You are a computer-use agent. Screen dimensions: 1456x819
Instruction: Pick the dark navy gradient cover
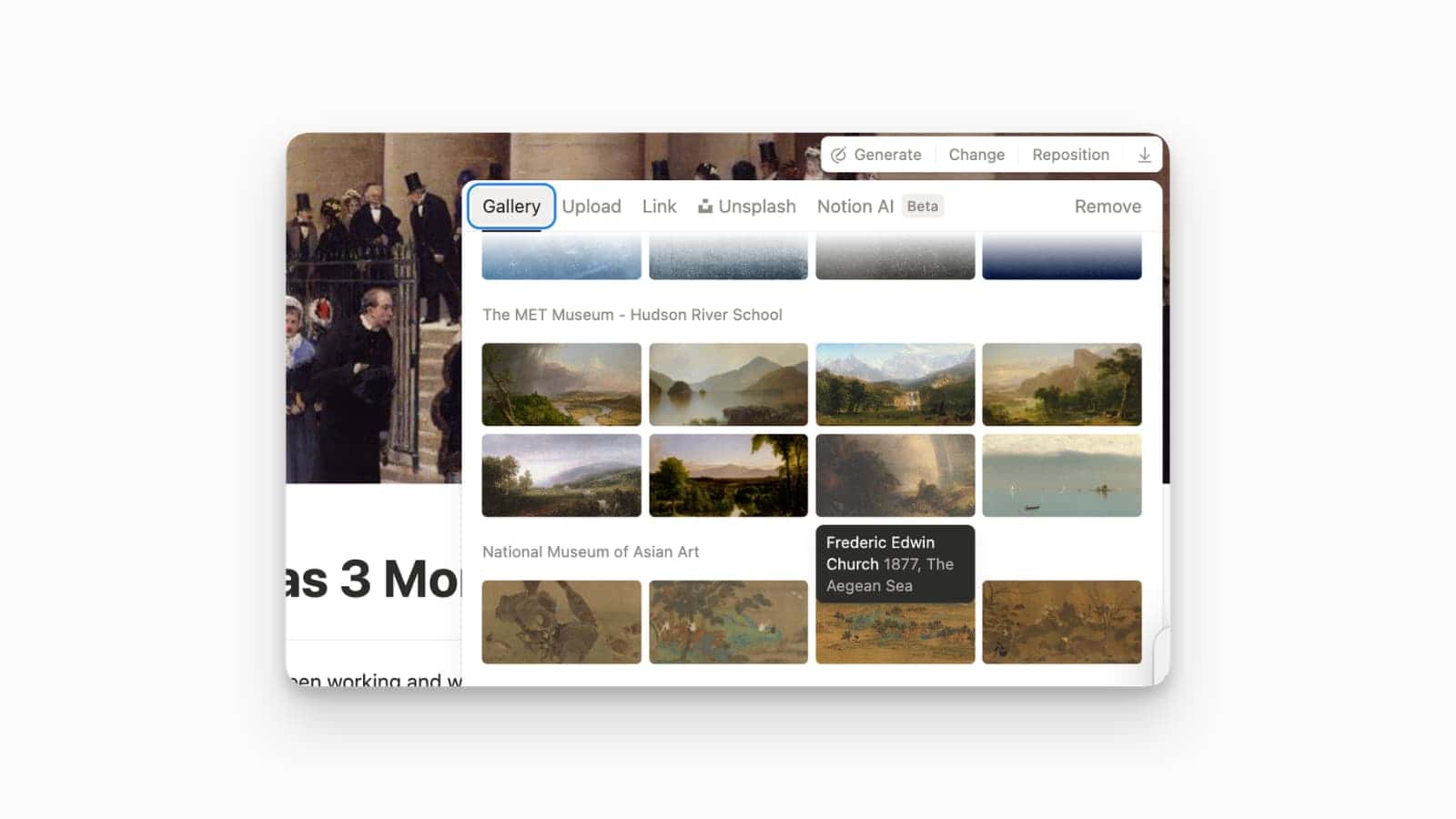1061,257
